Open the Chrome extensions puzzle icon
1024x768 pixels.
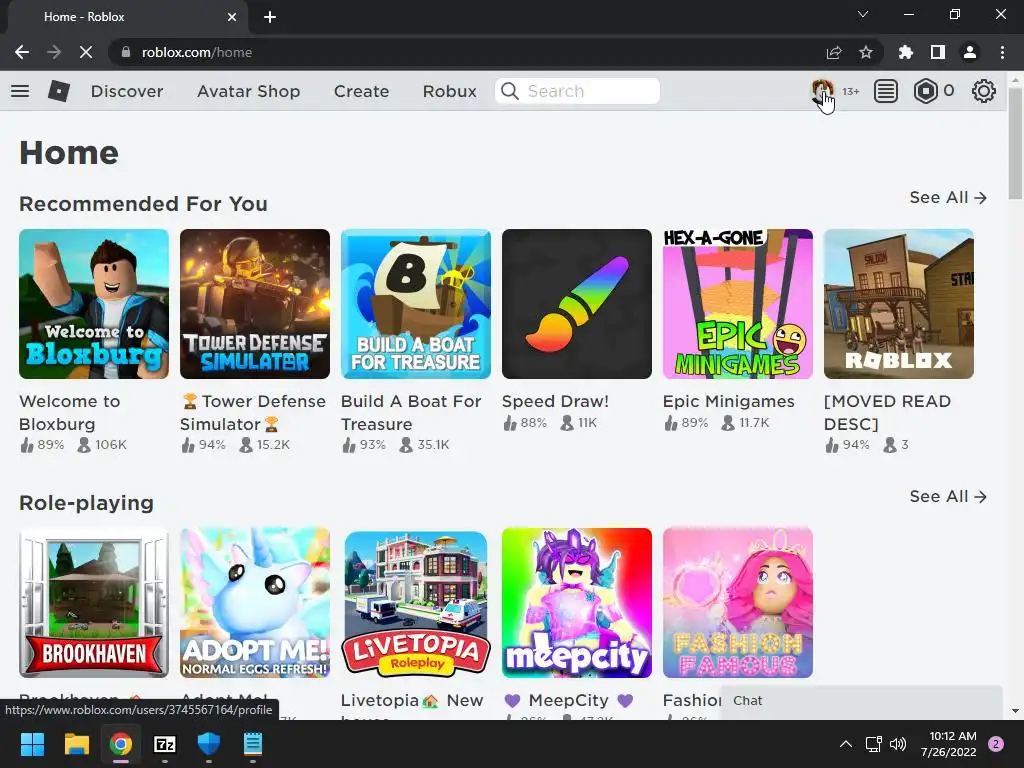(x=906, y=52)
